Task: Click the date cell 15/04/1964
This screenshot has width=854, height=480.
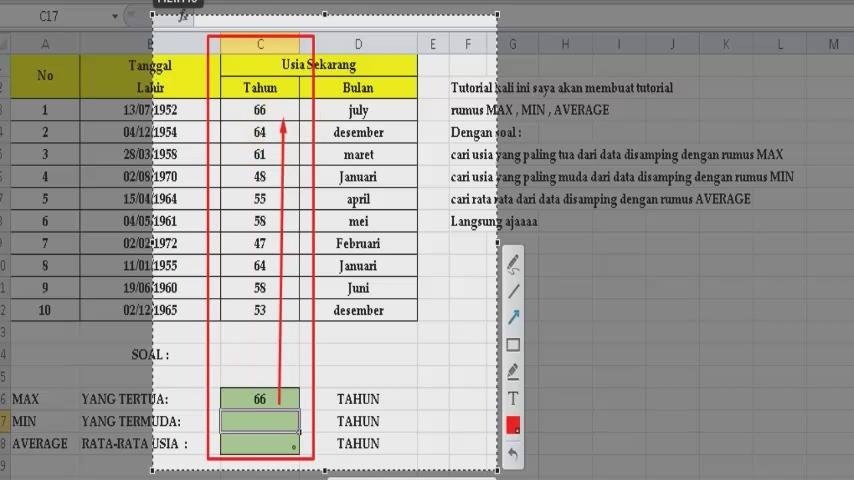Action: click(x=150, y=199)
